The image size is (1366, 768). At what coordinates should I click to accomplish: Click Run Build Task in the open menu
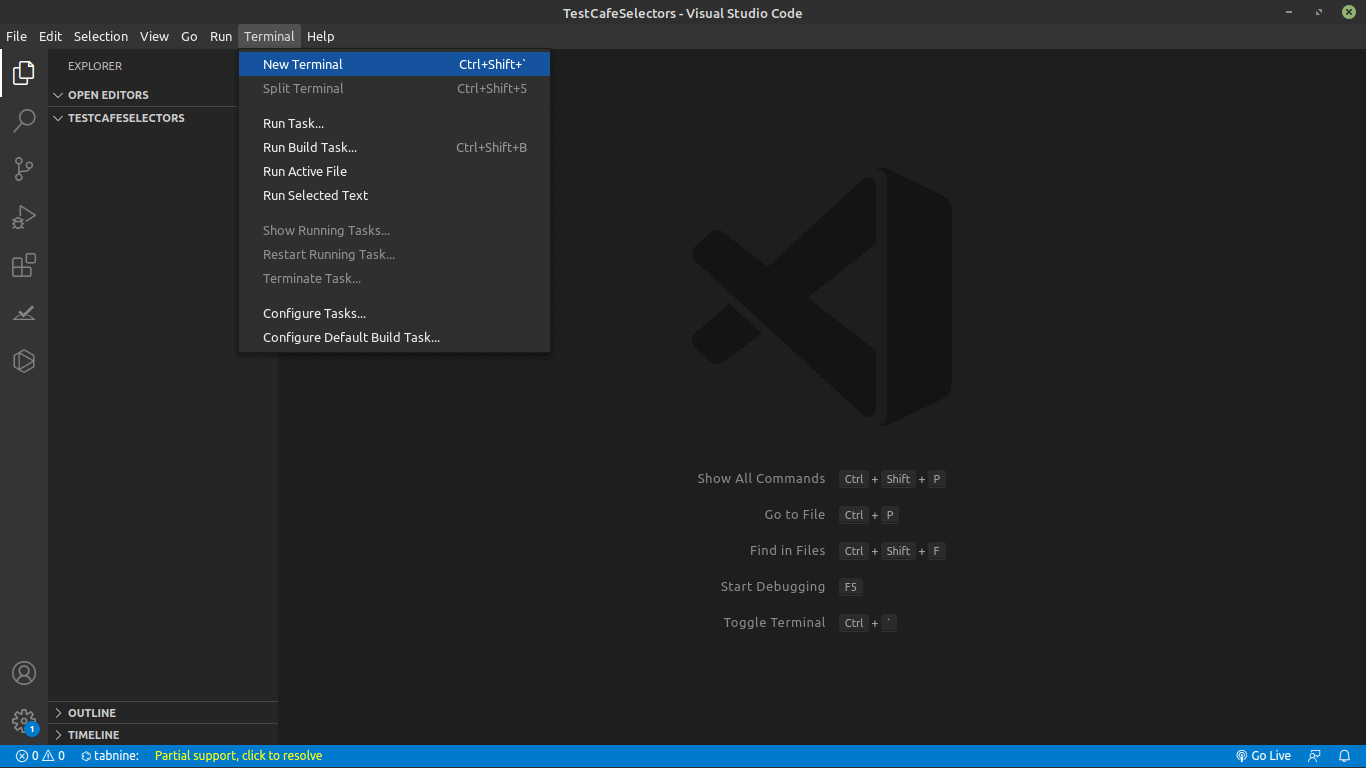(x=309, y=147)
